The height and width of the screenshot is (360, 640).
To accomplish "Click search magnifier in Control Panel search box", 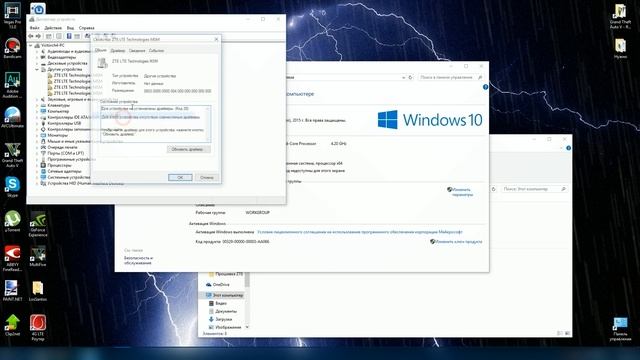I will [x=480, y=77].
